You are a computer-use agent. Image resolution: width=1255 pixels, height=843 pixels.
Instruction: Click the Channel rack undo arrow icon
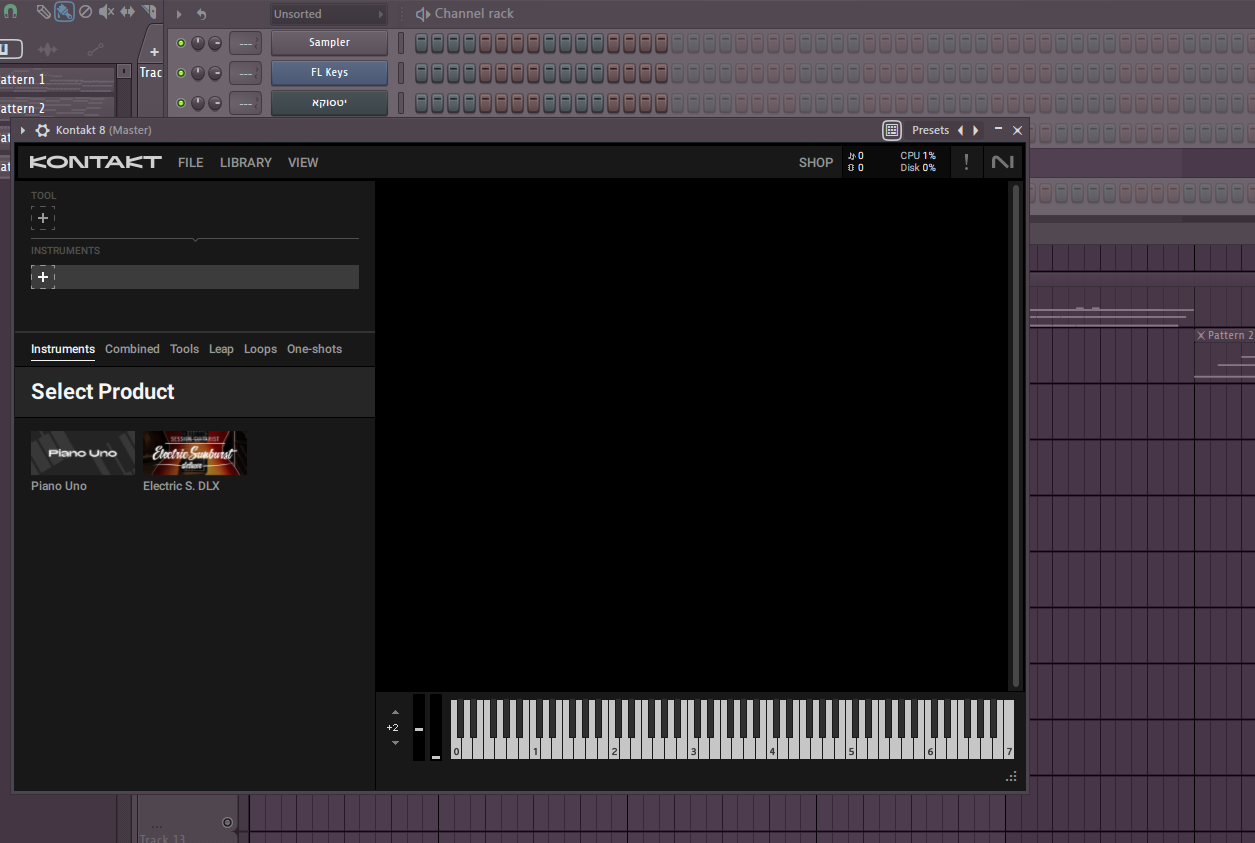(x=201, y=14)
